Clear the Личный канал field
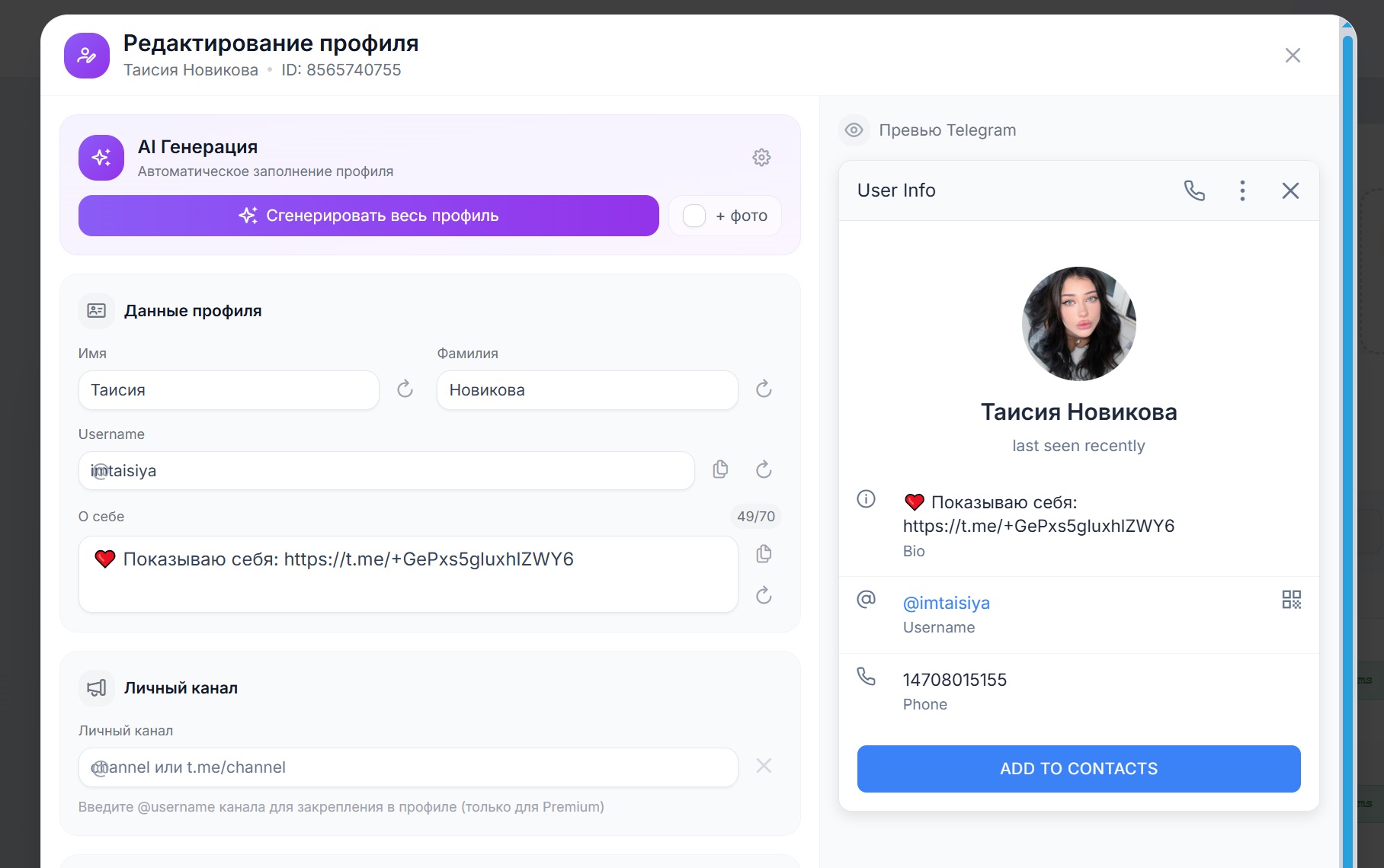Screen dimensions: 1384x868 [764, 766]
